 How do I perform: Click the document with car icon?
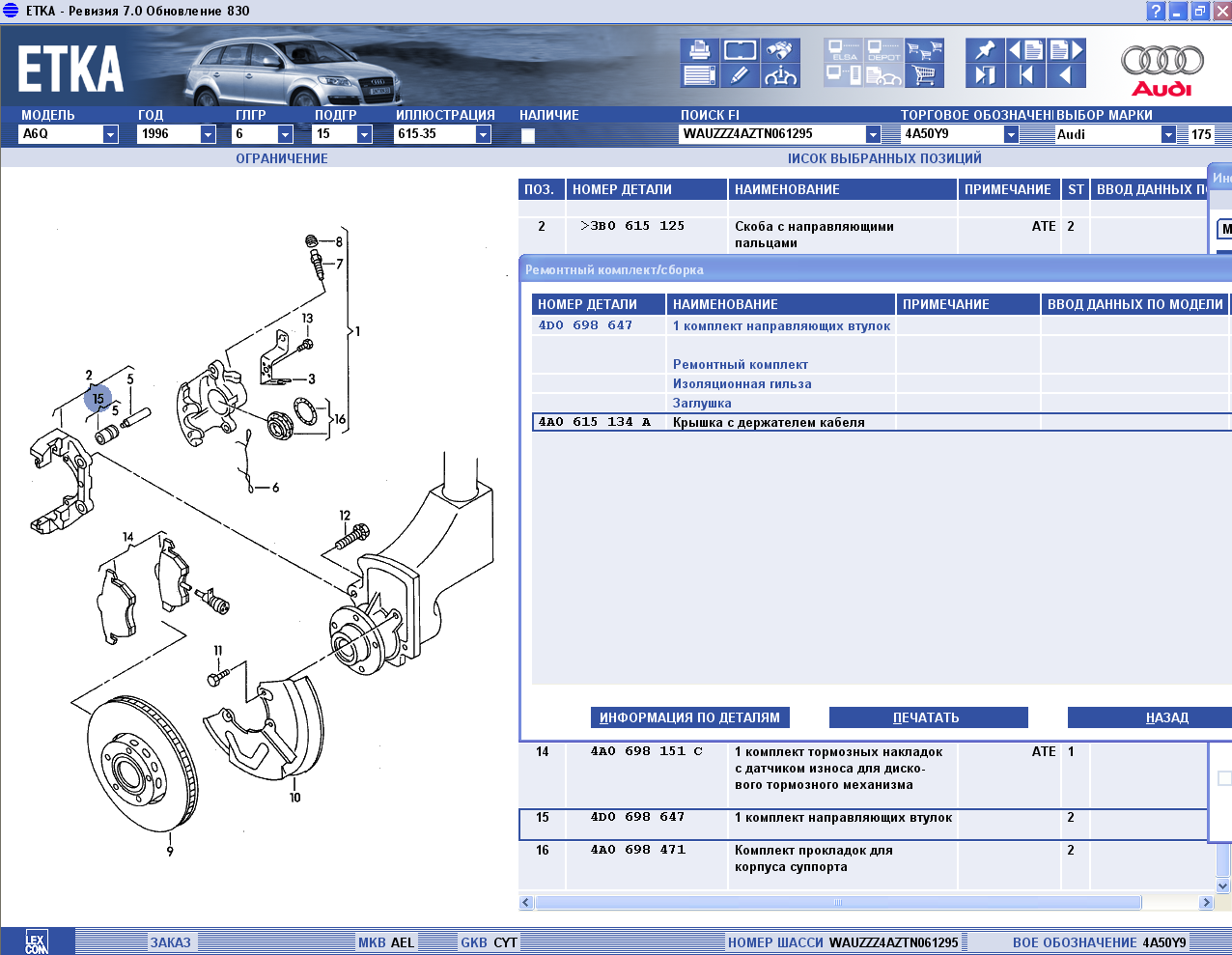point(883,75)
